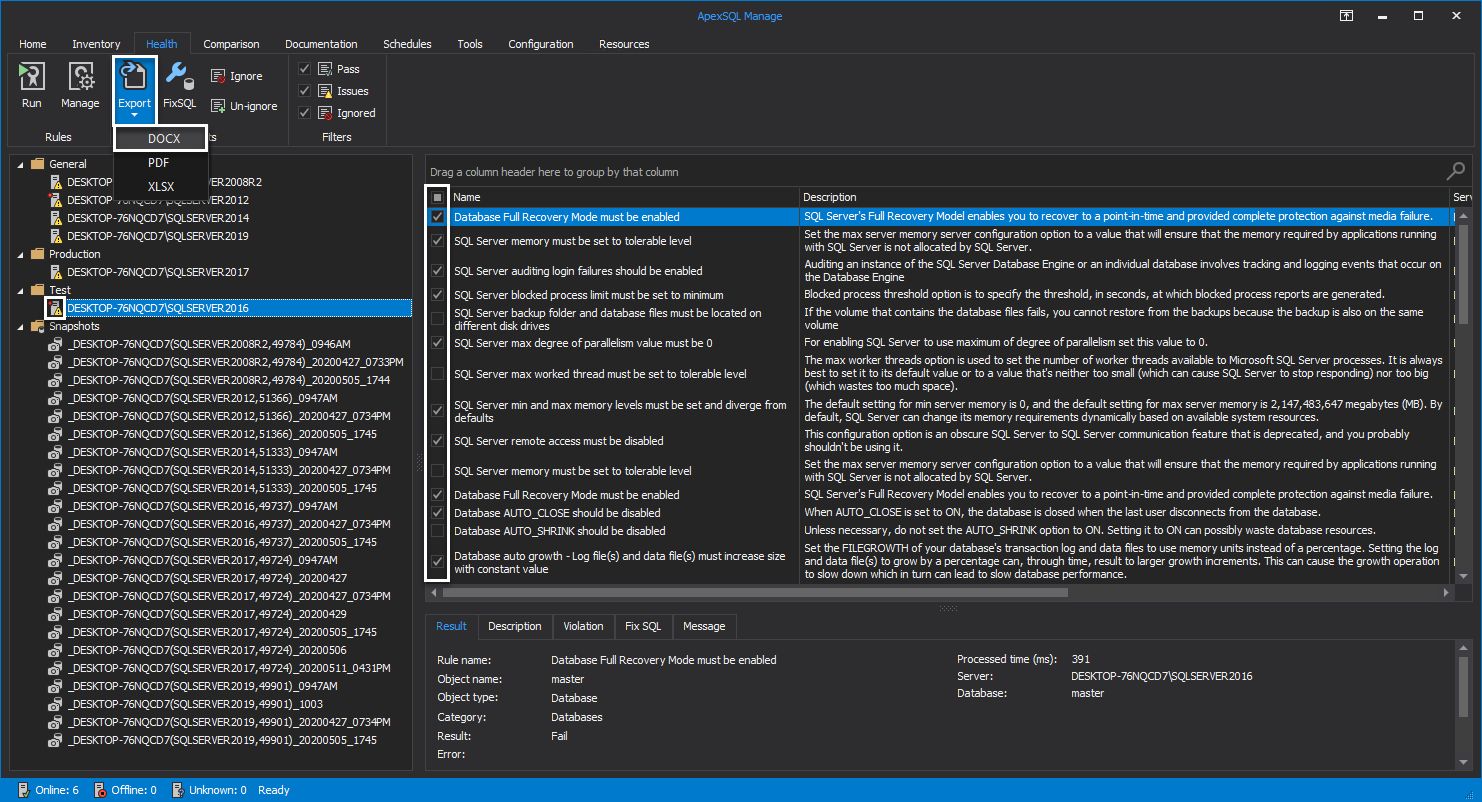The height and width of the screenshot is (802, 1482).
Task: Toggle the Ignored filter checkbox
Action: coord(305,113)
